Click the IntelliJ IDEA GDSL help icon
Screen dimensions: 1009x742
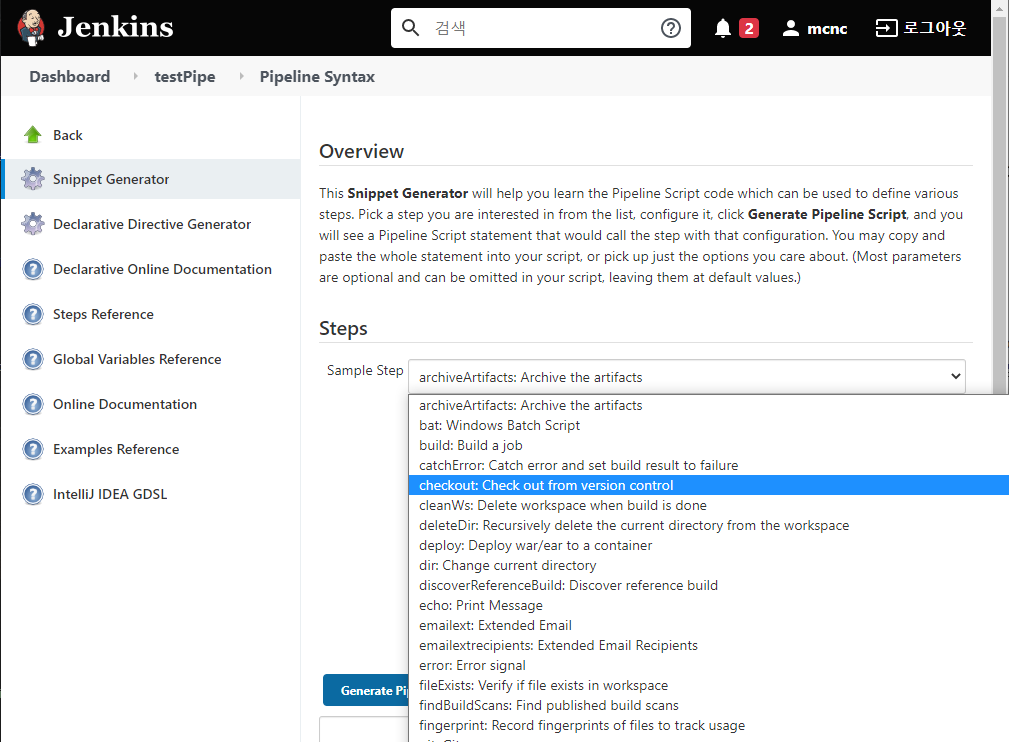(x=33, y=494)
